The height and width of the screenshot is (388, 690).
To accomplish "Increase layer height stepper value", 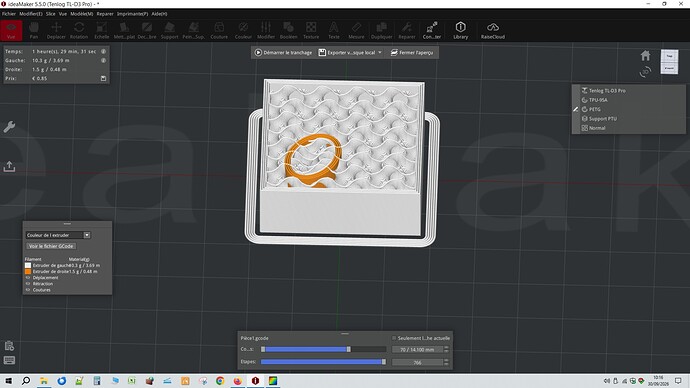I will 446,348.
